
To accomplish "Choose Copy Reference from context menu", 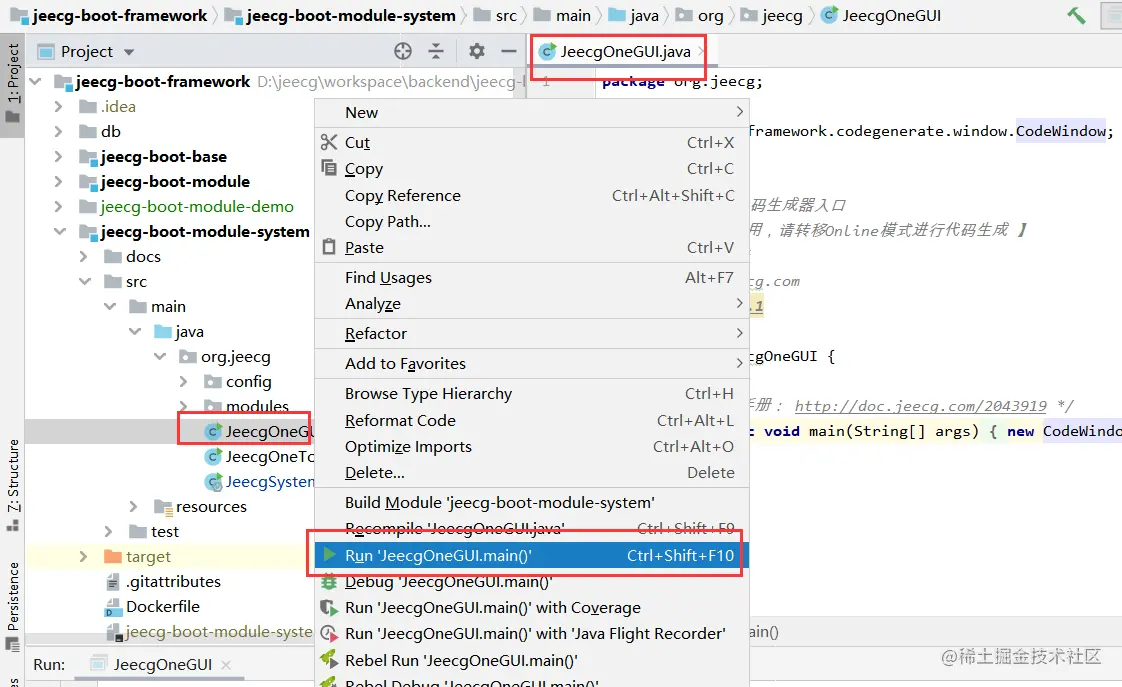I will click(532, 195).
